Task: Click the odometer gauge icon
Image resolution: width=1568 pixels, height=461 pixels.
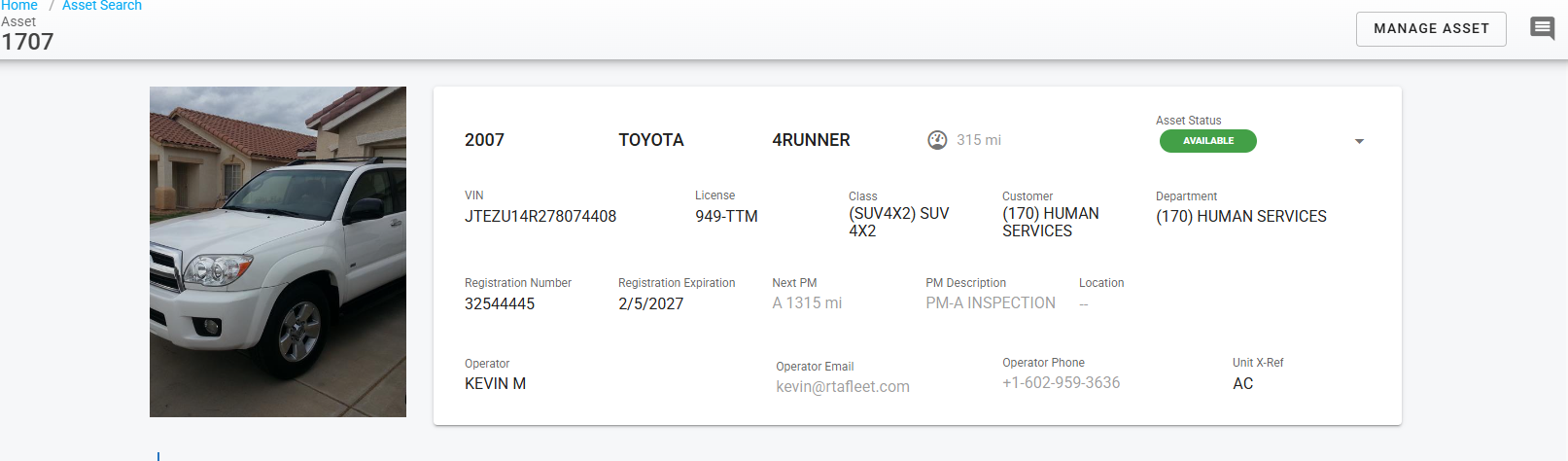Action: (937, 140)
